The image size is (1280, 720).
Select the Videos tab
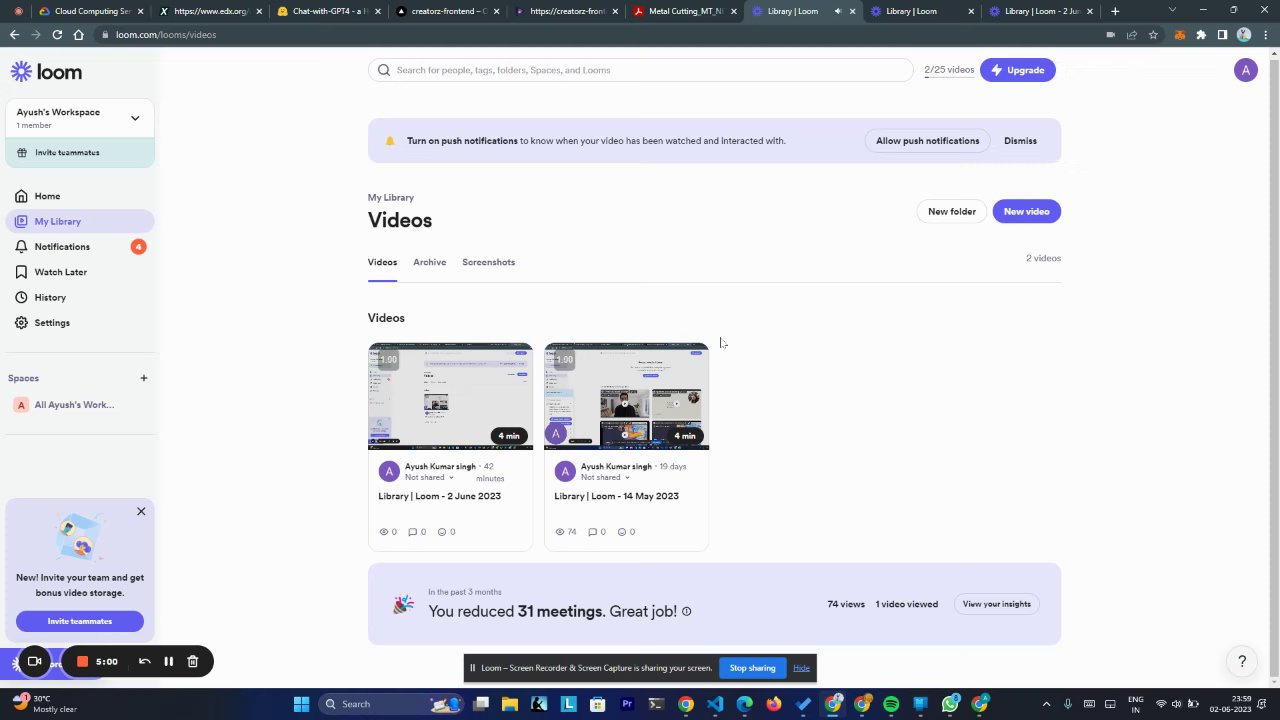[x=382, y=262]
